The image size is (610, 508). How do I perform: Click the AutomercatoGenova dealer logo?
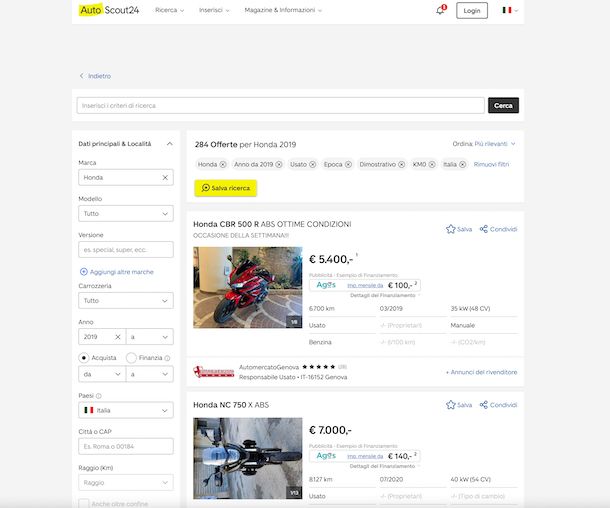tap(214, 372)
